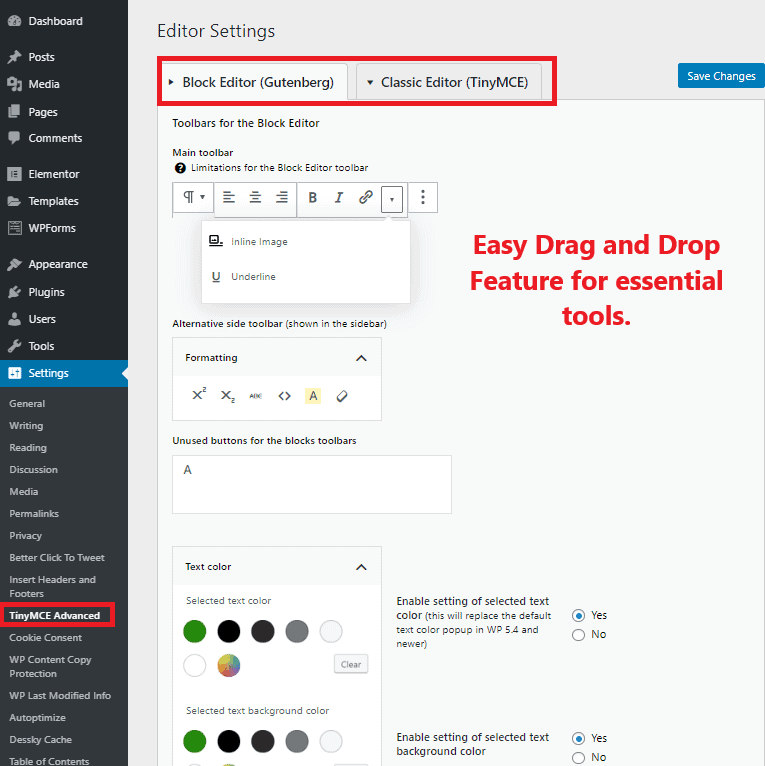Image resolution: width=765 pixels, height=766 pixels.
Task: Open the Permalinks settings link
Action: point(34,513)
